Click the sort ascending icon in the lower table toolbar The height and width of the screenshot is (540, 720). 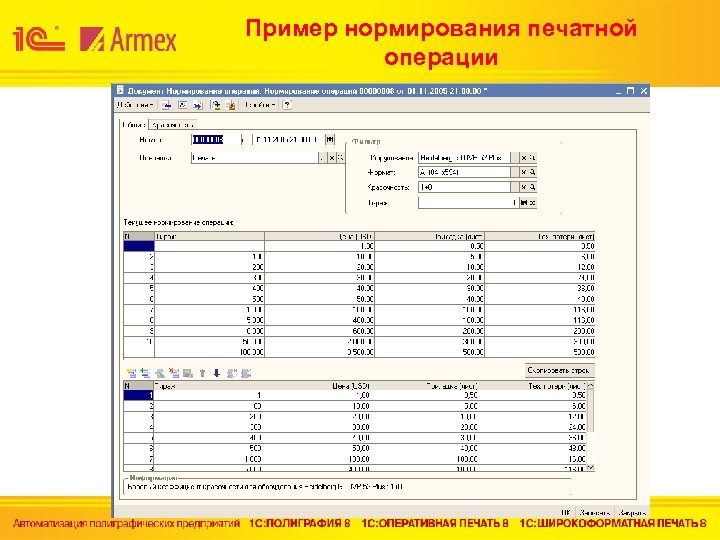pyautogui.click(x=232, y=373)
